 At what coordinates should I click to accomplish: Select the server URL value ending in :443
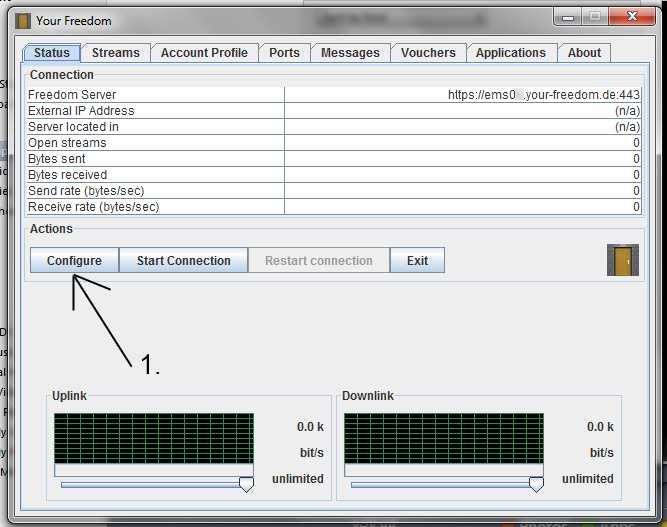click(x=544, y=94)
